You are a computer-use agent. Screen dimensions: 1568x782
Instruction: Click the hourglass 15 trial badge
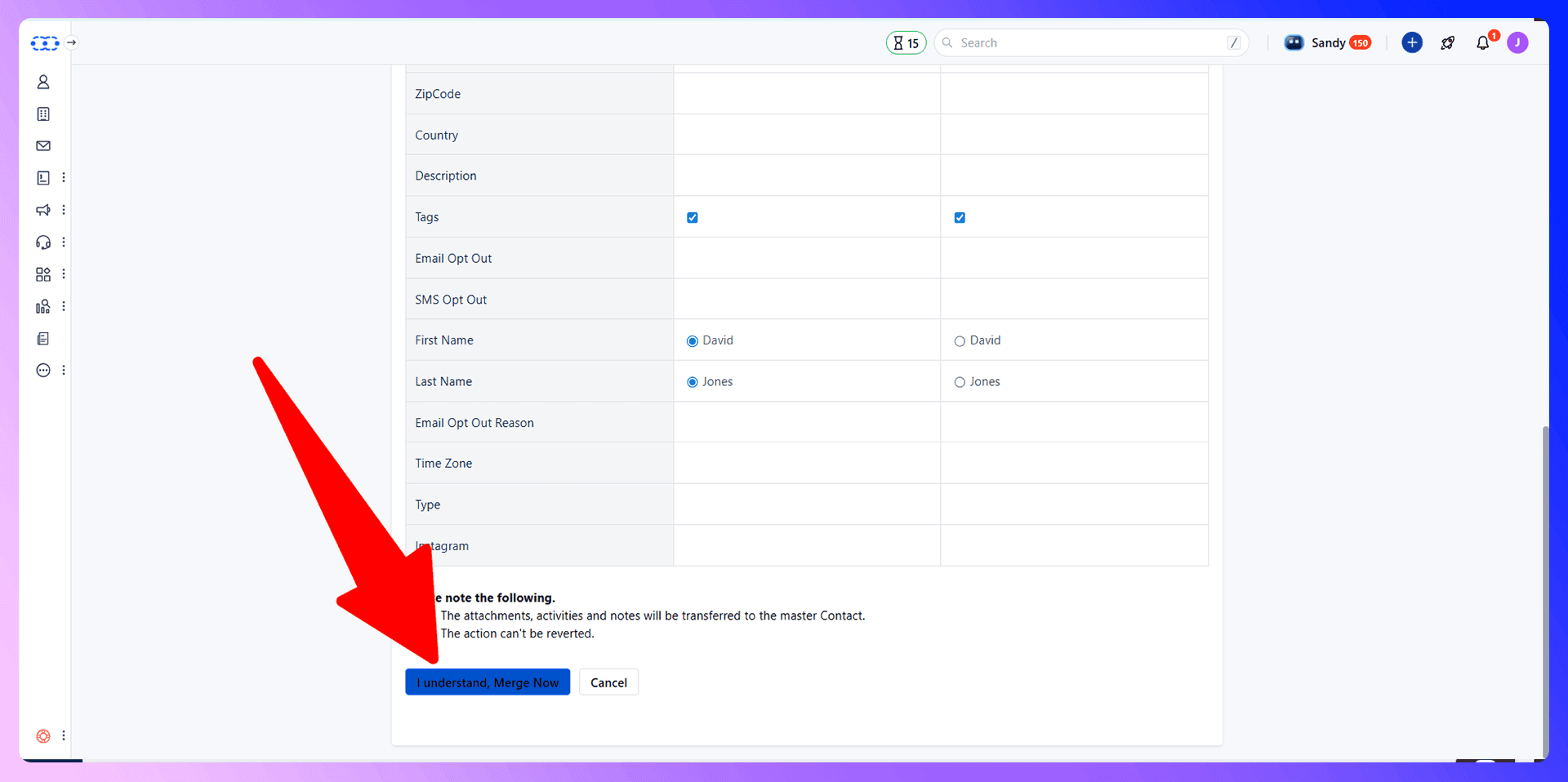(906, 42)
